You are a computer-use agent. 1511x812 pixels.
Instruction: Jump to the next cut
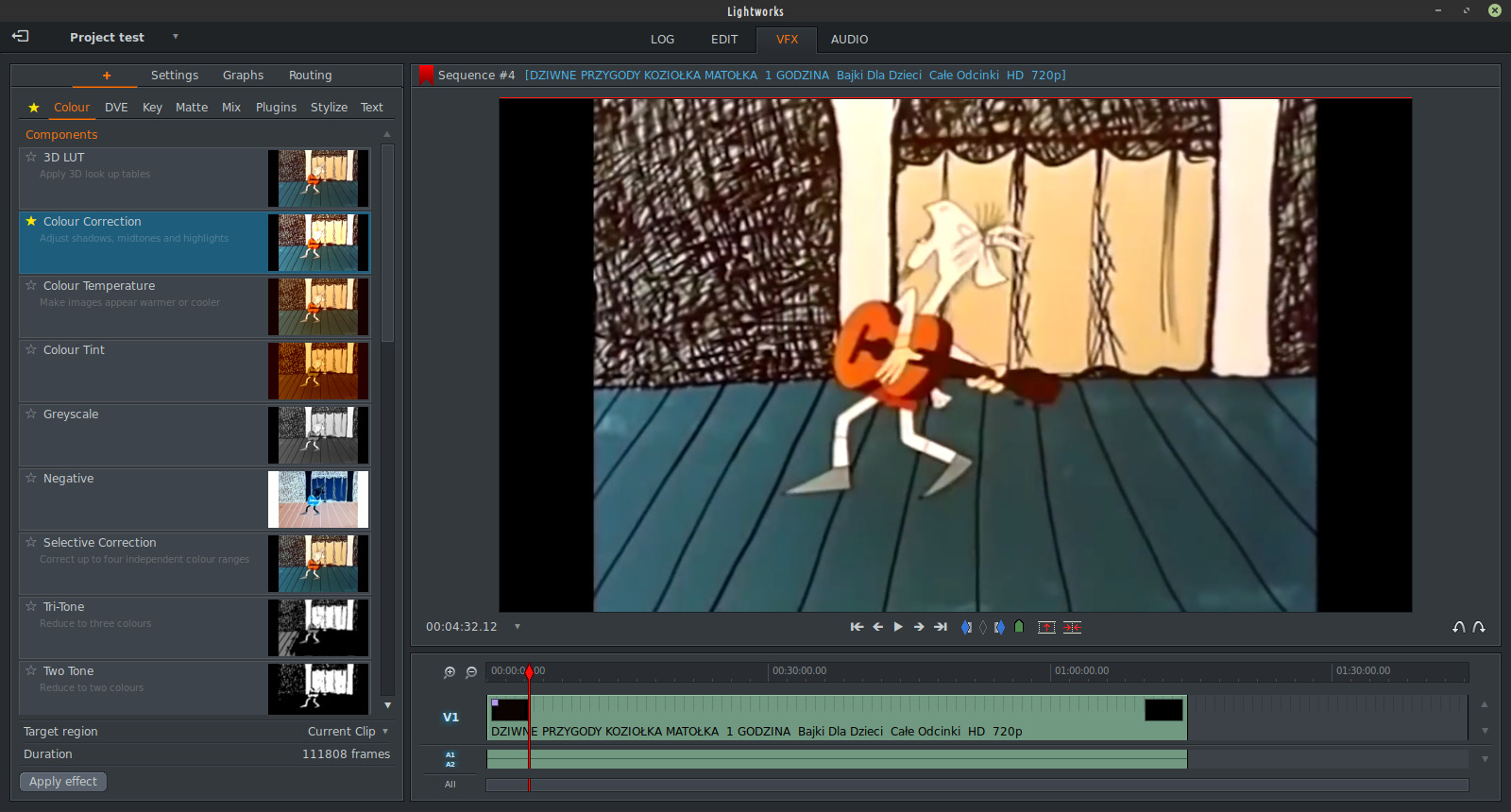point(941,627)
